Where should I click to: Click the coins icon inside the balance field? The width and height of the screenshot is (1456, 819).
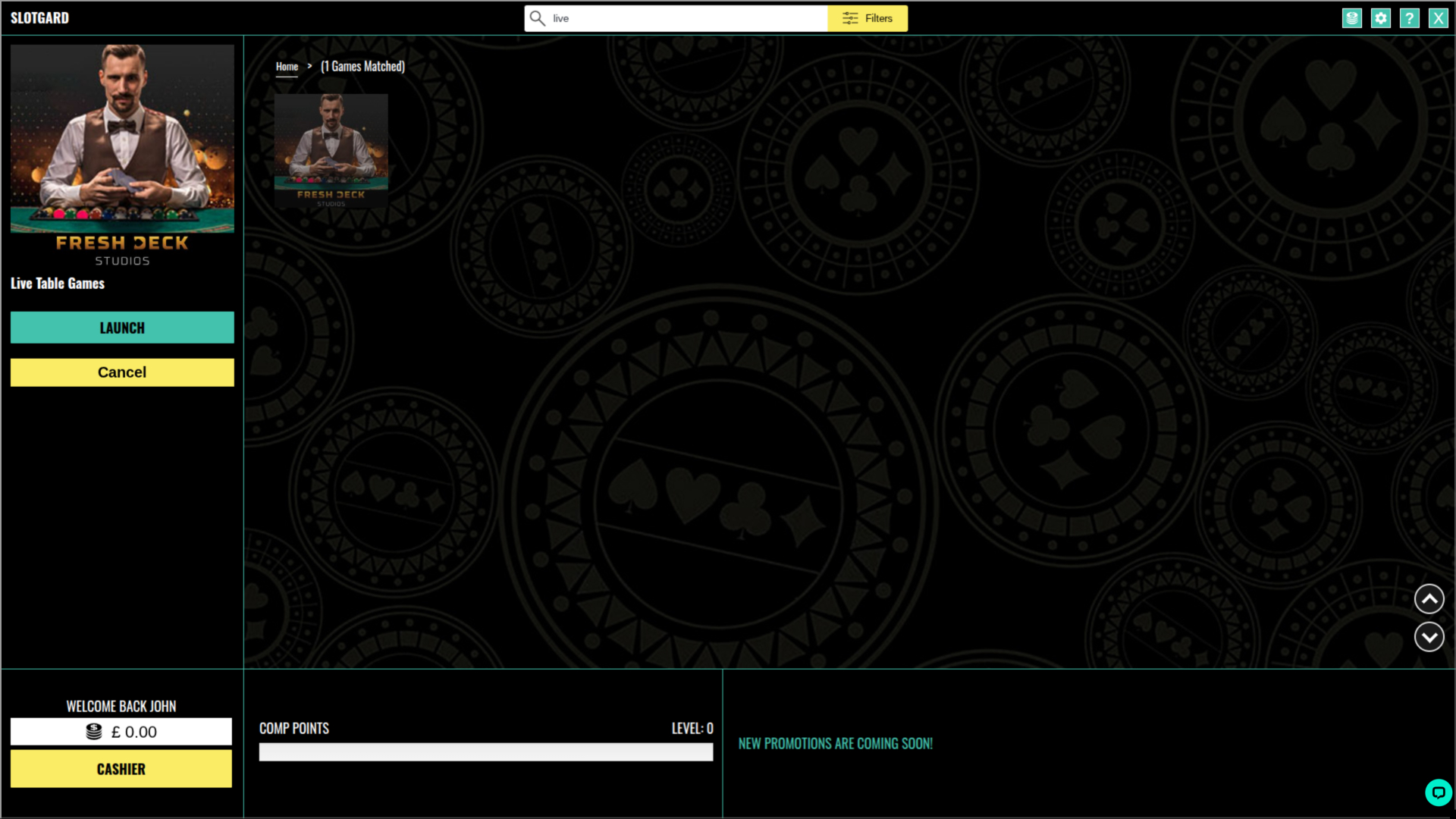(x=93, y=731)
